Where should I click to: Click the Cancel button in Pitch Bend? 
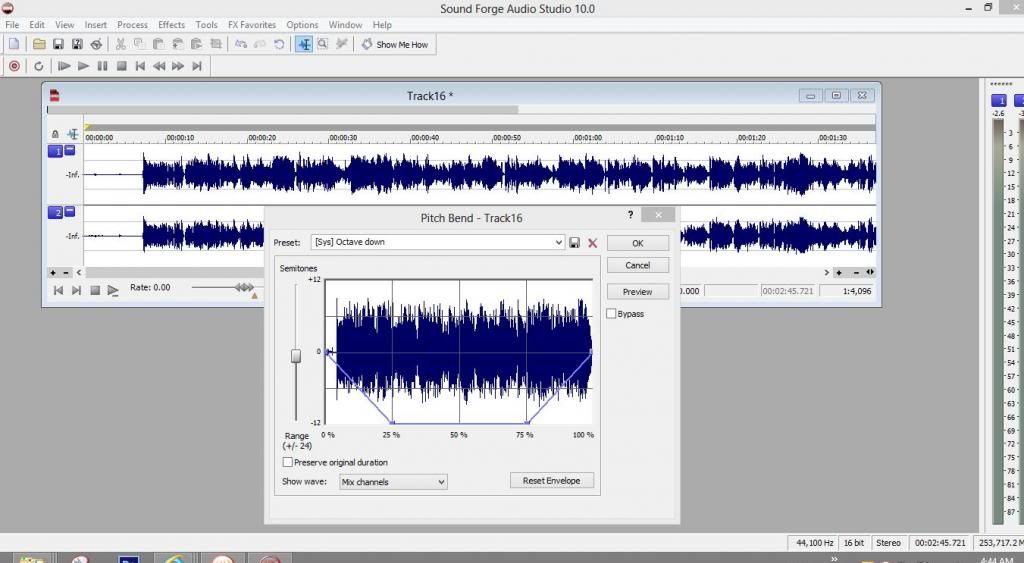[638, 265]
